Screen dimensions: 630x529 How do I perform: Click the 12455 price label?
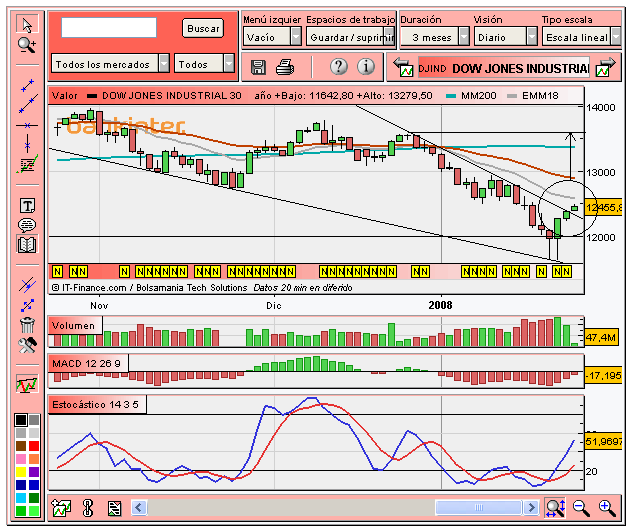coord(603,208)
